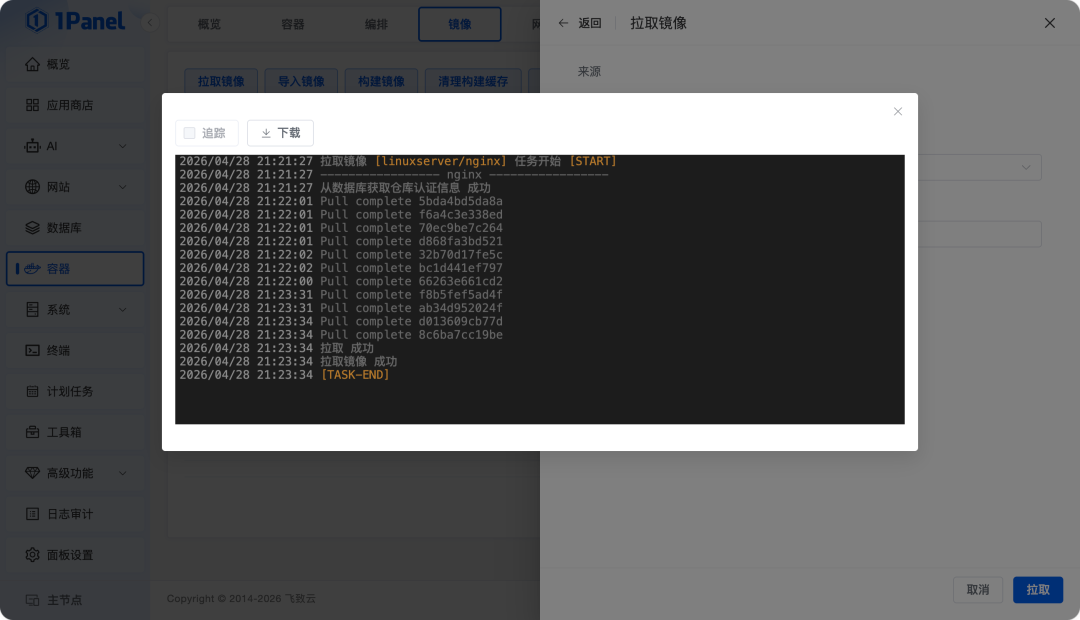1080x620 pixels.
Task: Click log line 'Pull complete 66263e661cd2'
Action: 341,281
